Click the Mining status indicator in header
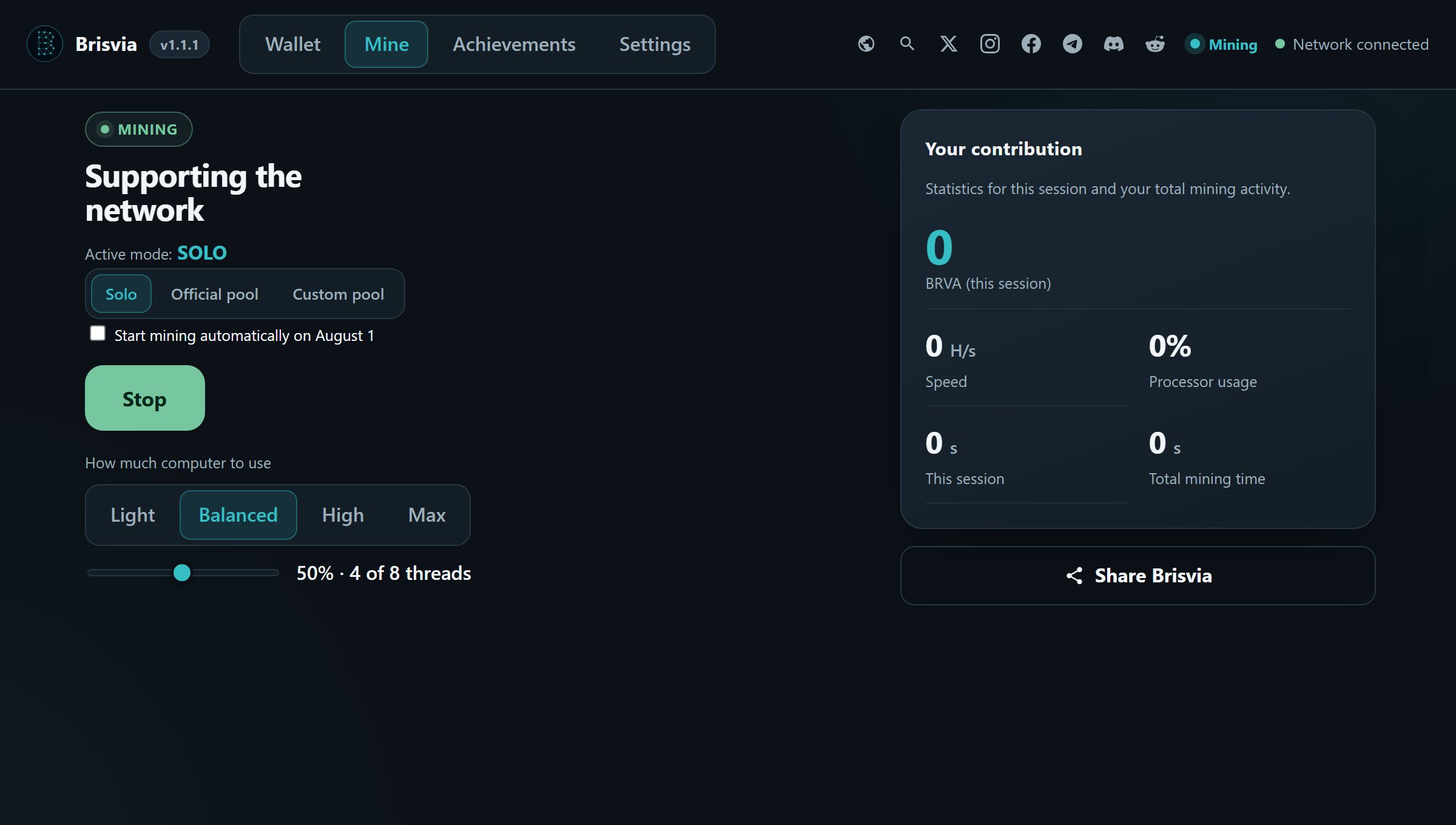 (1221, 44)
